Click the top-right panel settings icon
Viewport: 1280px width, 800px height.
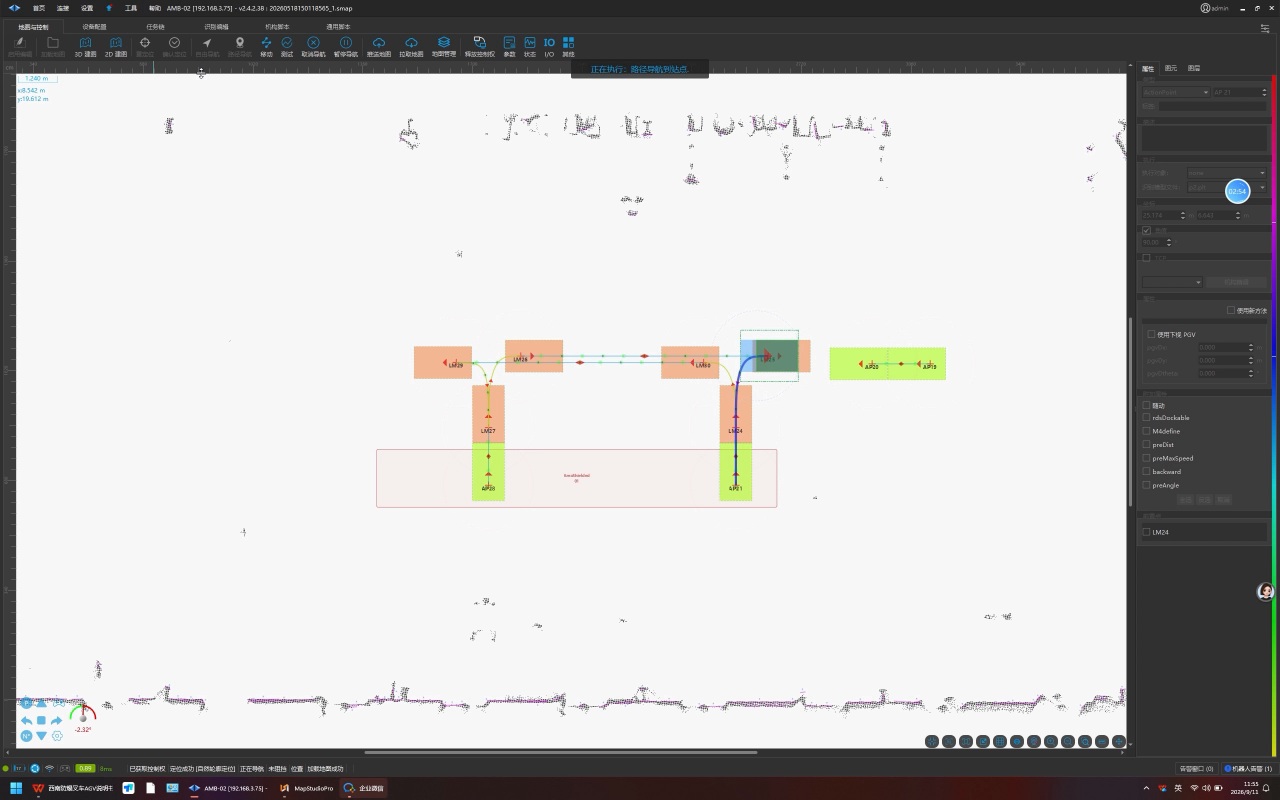click(x=1265, y=29)
